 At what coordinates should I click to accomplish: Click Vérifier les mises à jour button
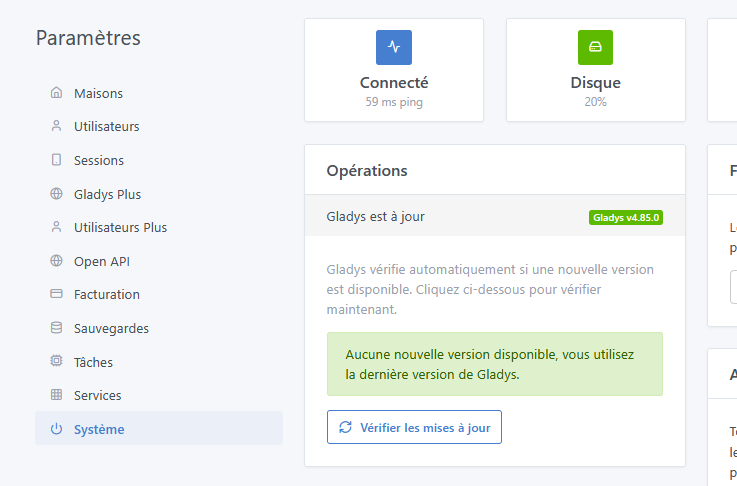414,427
